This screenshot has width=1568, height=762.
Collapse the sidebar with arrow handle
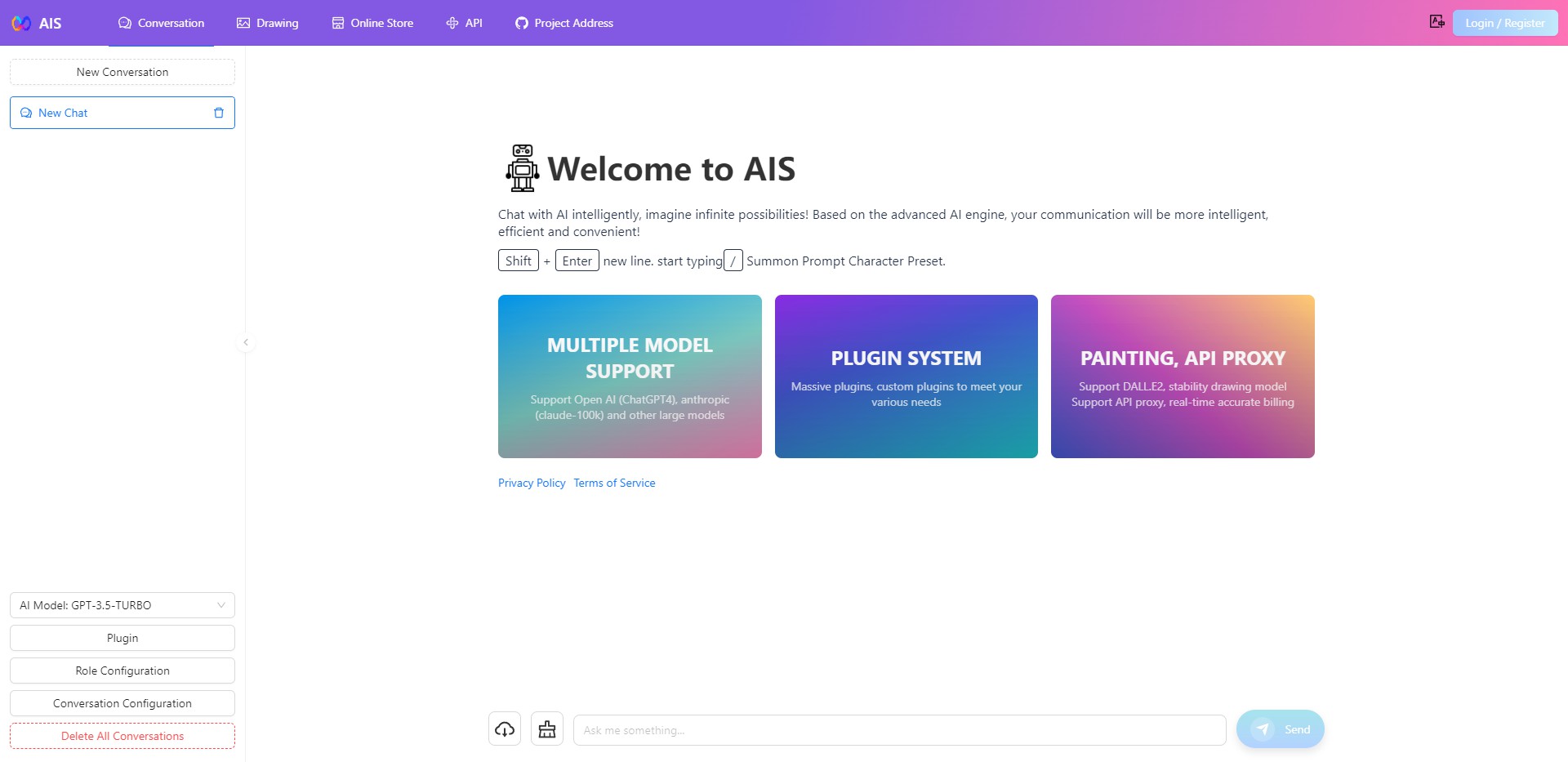[x=246, y=342]
